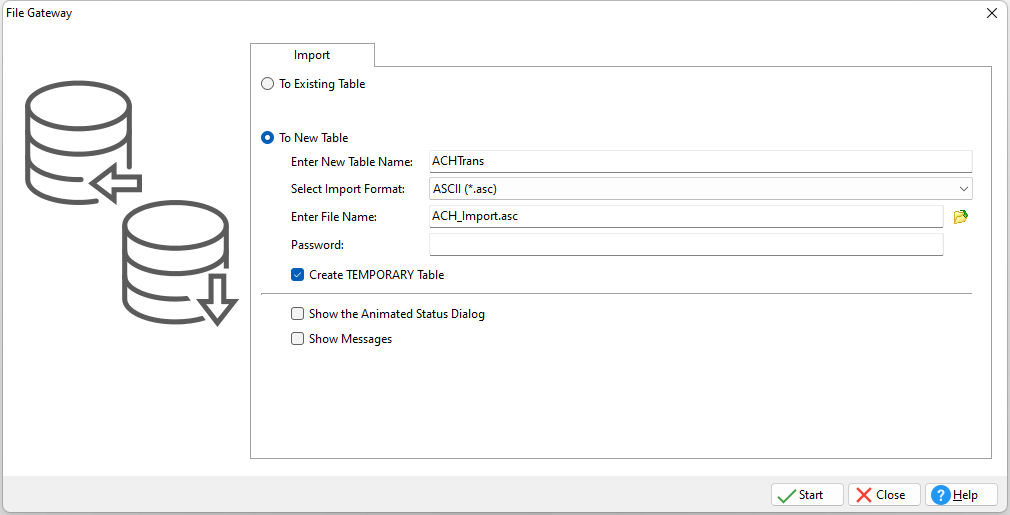Image resolution: width=1010 pixels, height=515 pixels.
Task: Click the Start button
Action: coord(807,494)
